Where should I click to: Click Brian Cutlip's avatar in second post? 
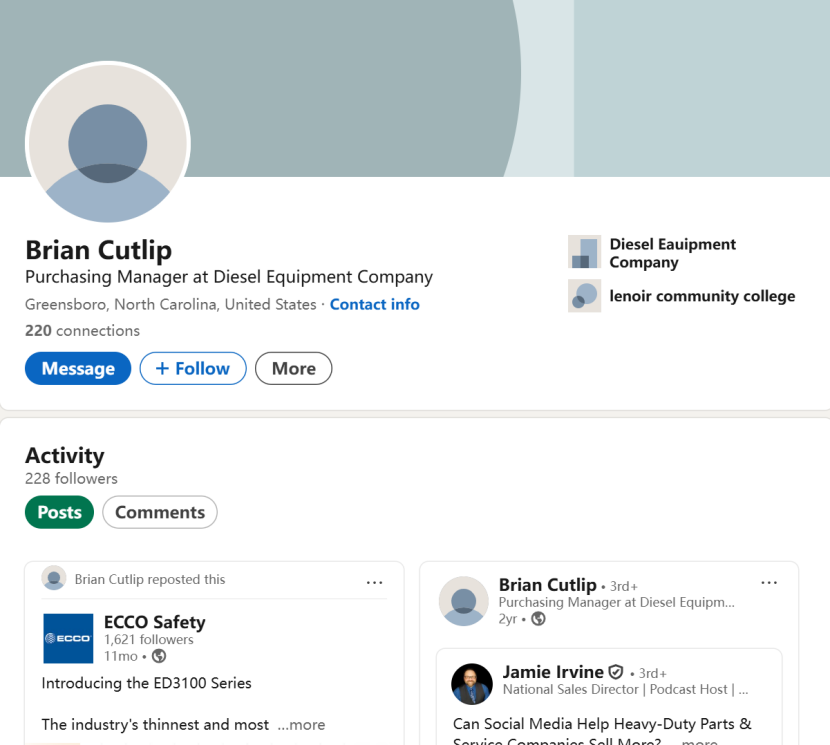tap(464, 601)
